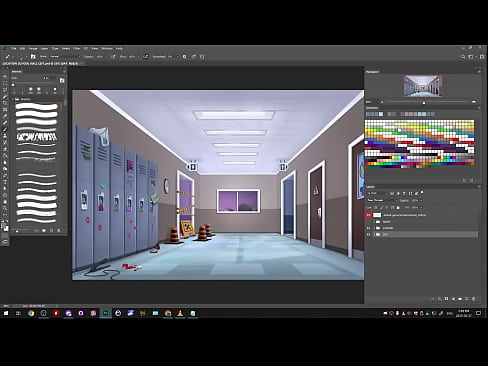The width and height of the screenshot is (488, 366).
Task: Click the Navigator hallway thumbnail preview
Action: [x=423, y=86]
